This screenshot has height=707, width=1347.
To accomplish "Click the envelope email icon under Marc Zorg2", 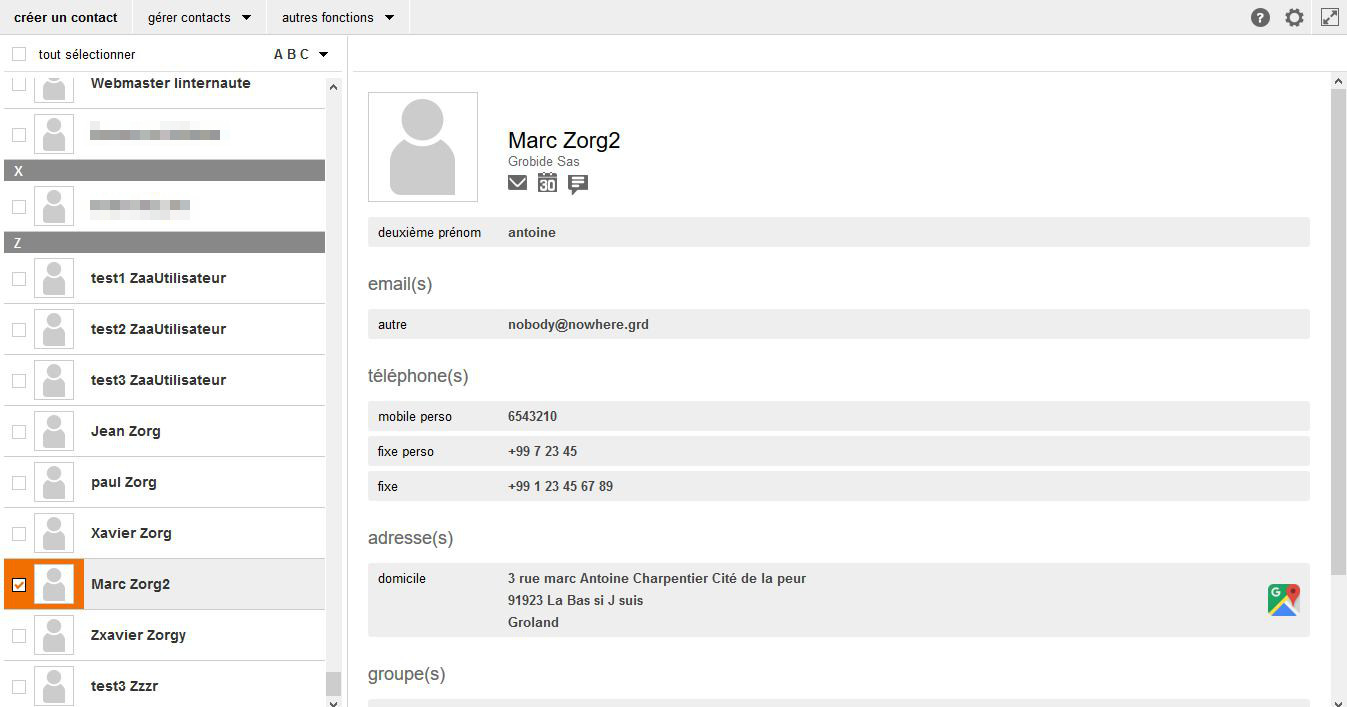I will point(517,183).
